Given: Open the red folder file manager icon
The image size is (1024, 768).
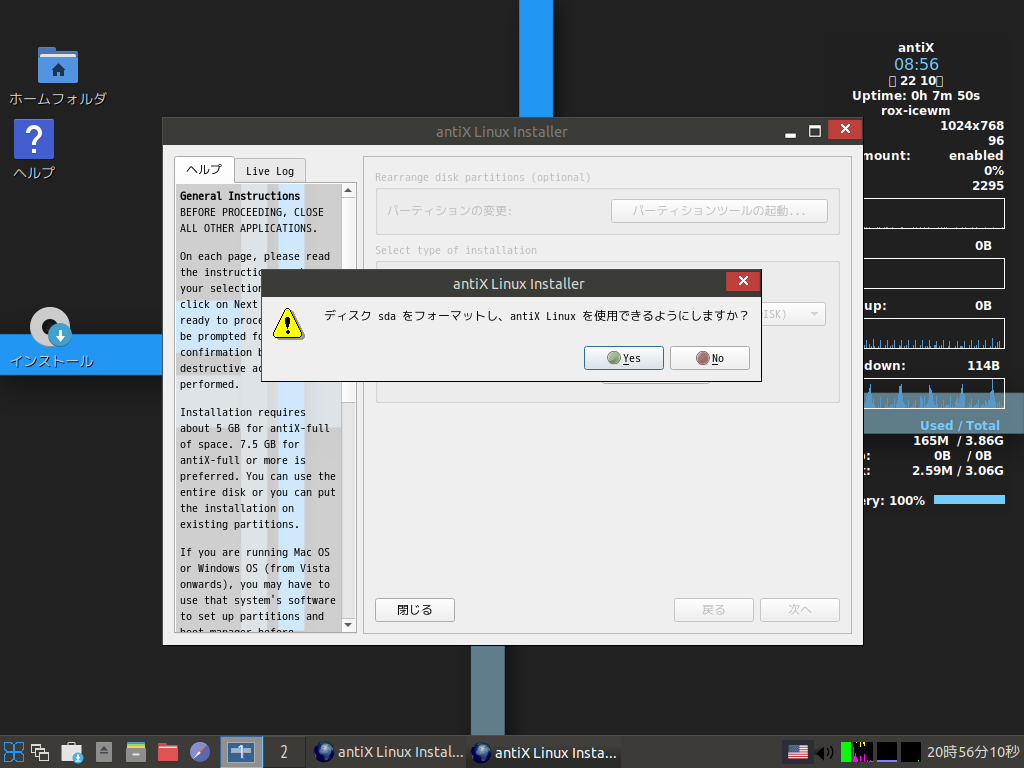Looking at the screenshot, I should [168, 752].
